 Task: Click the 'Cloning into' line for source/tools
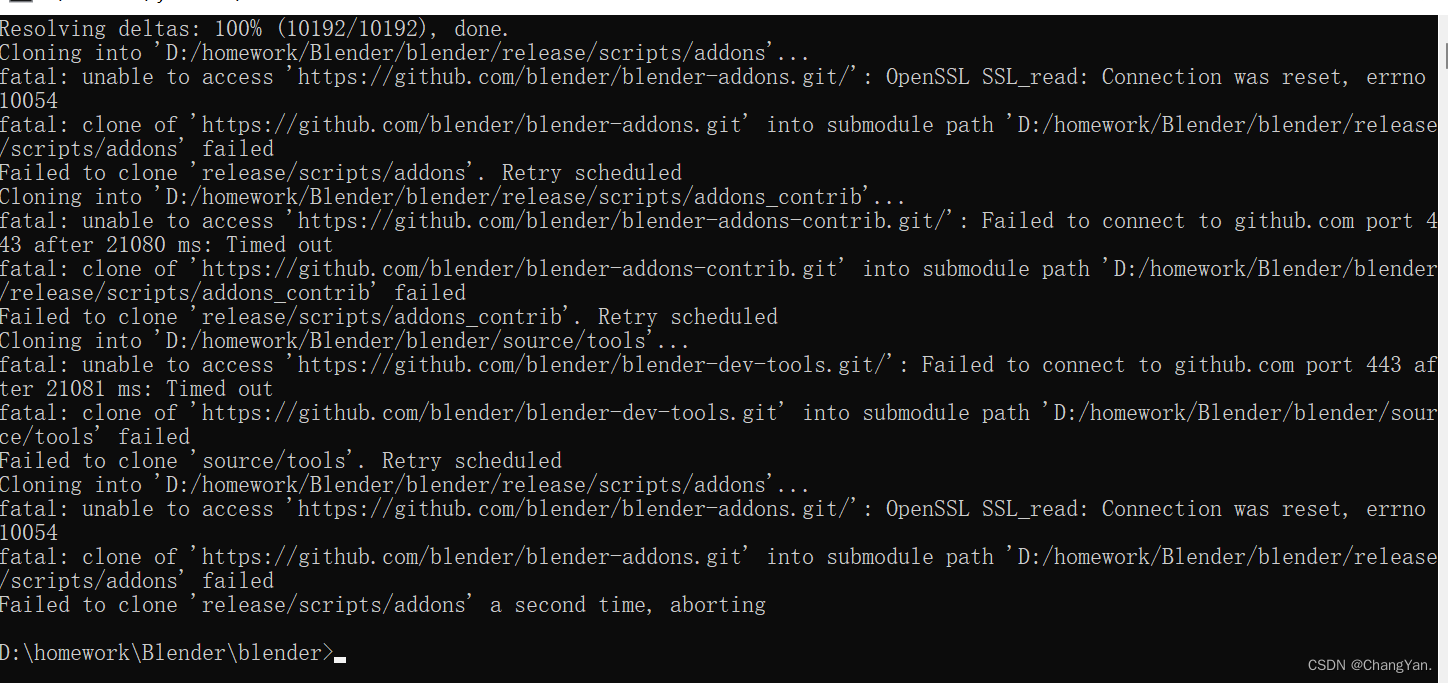[344, 341]
